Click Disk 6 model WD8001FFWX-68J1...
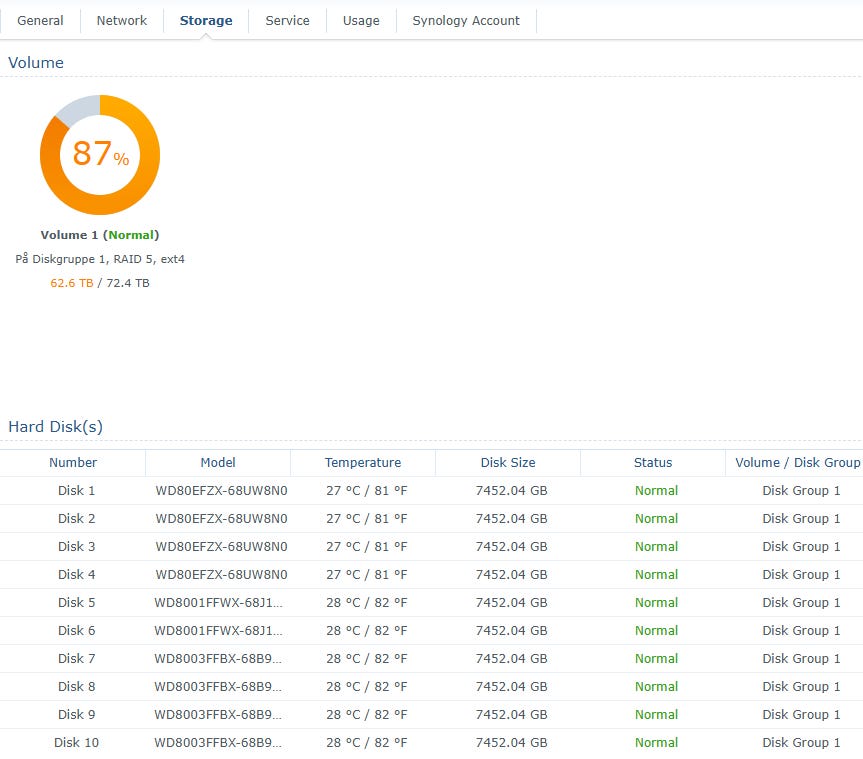Image resolution: width=863 pixels, height=759 pixels. [219, 631]
